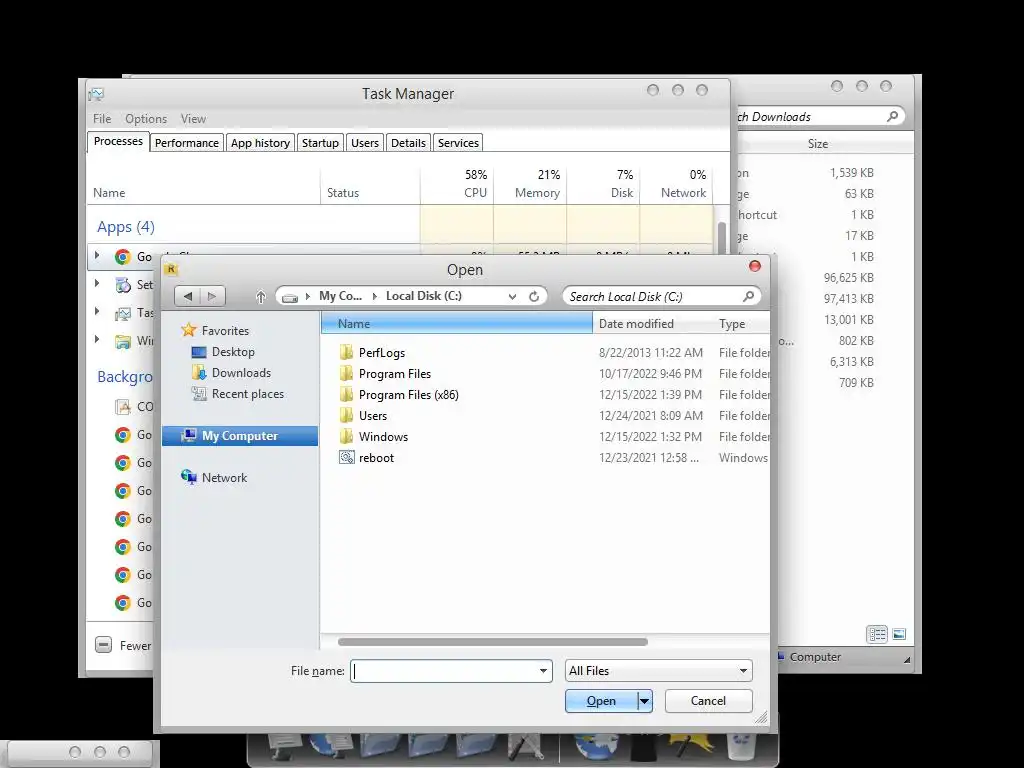Click the Forward arrow in Open dialog
Viewport: 1024px width, 768px height.
click(212, 296)
